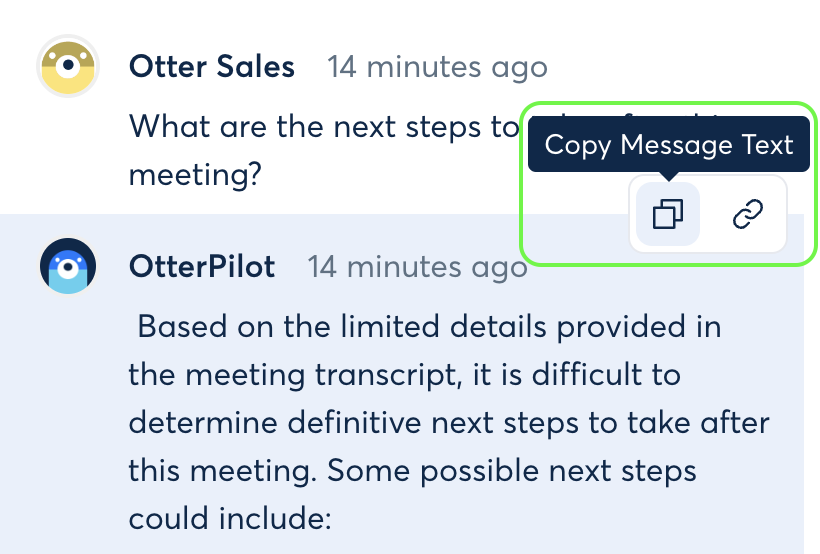The width and height of the screenshot is (820, 554).
Task: Click the timestamp next to Otter Sales
Action: (437, 67)
